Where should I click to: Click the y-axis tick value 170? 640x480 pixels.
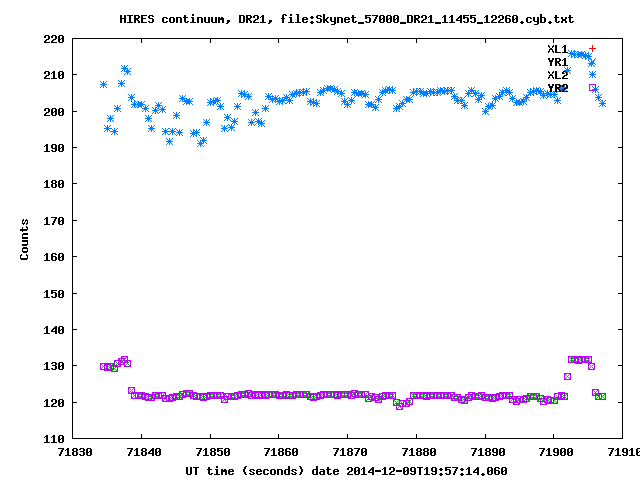[54, 221]
